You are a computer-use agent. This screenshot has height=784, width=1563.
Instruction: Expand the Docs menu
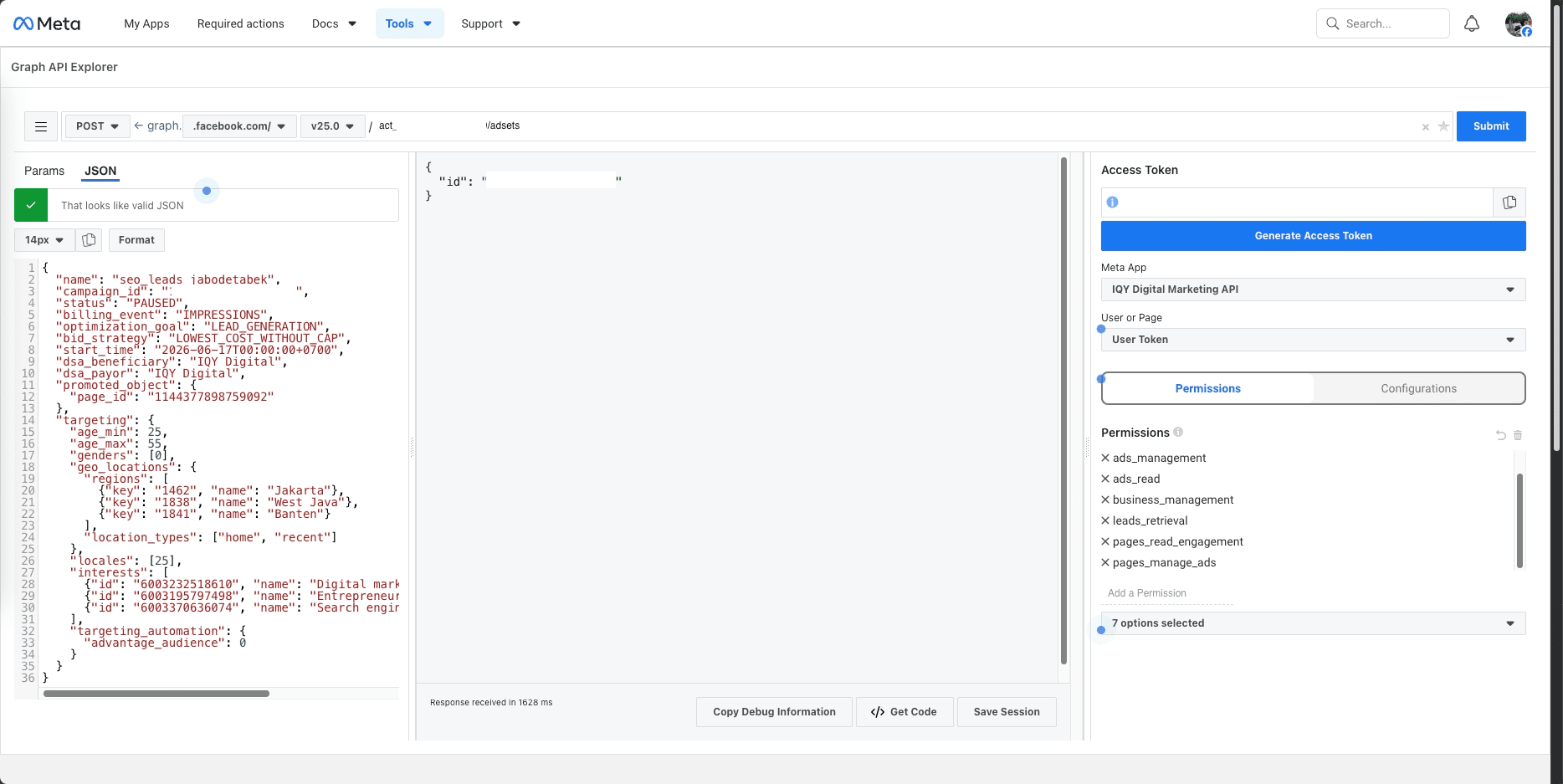pos(334,23)
